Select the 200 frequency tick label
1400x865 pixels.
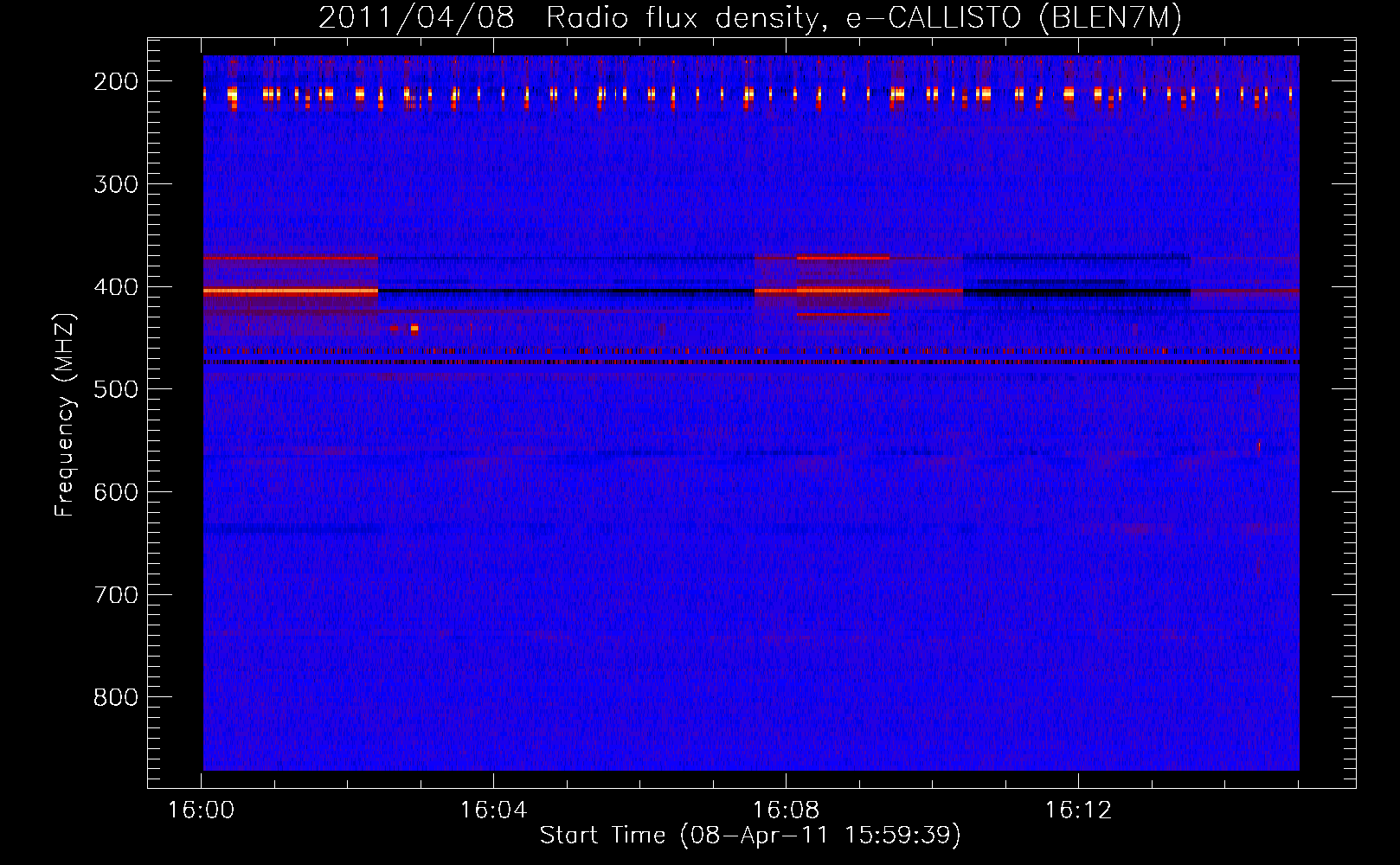[115, 81]
